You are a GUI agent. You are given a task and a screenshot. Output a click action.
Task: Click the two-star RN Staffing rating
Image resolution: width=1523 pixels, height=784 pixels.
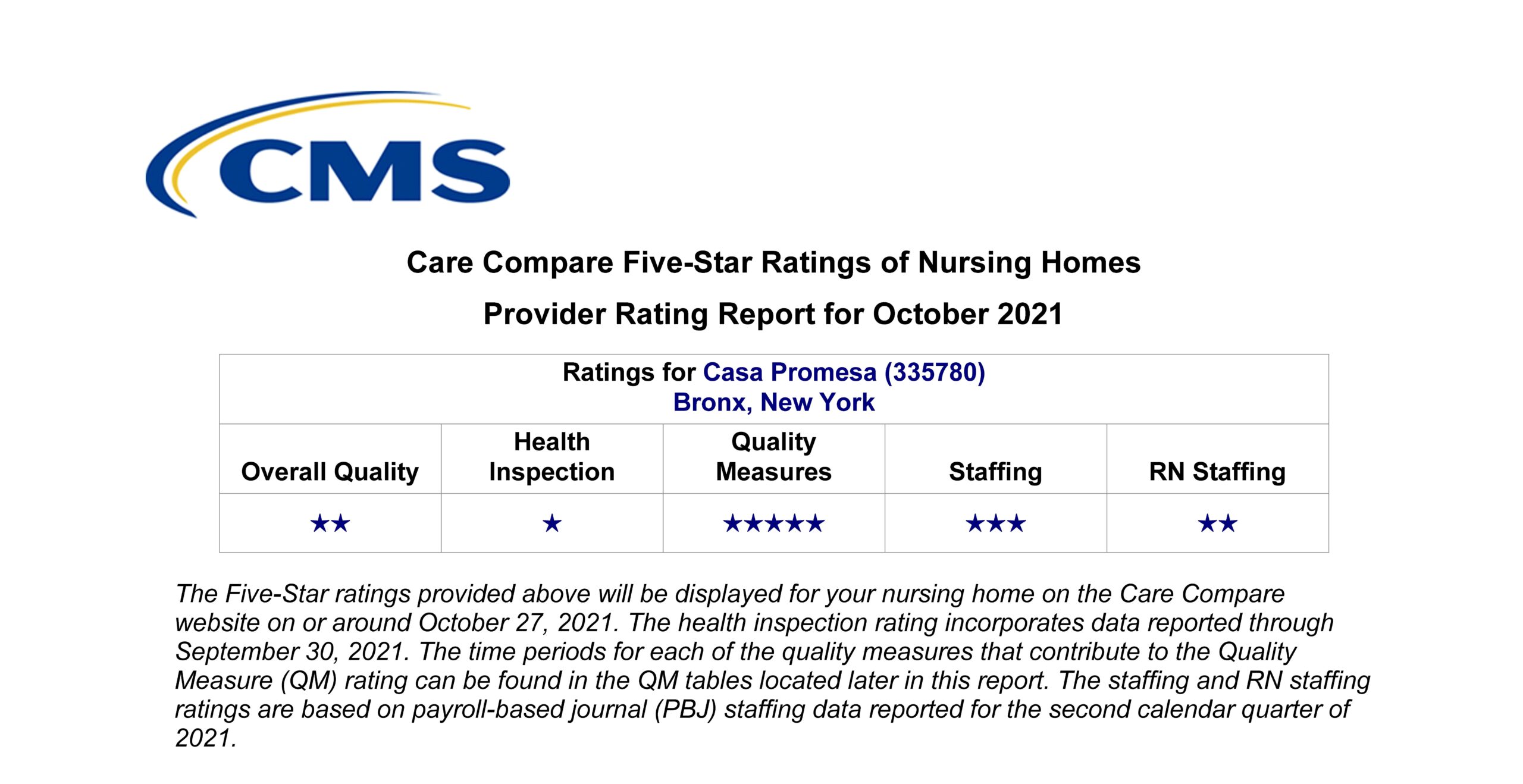pyautogui.click(x=1217, y=523)
